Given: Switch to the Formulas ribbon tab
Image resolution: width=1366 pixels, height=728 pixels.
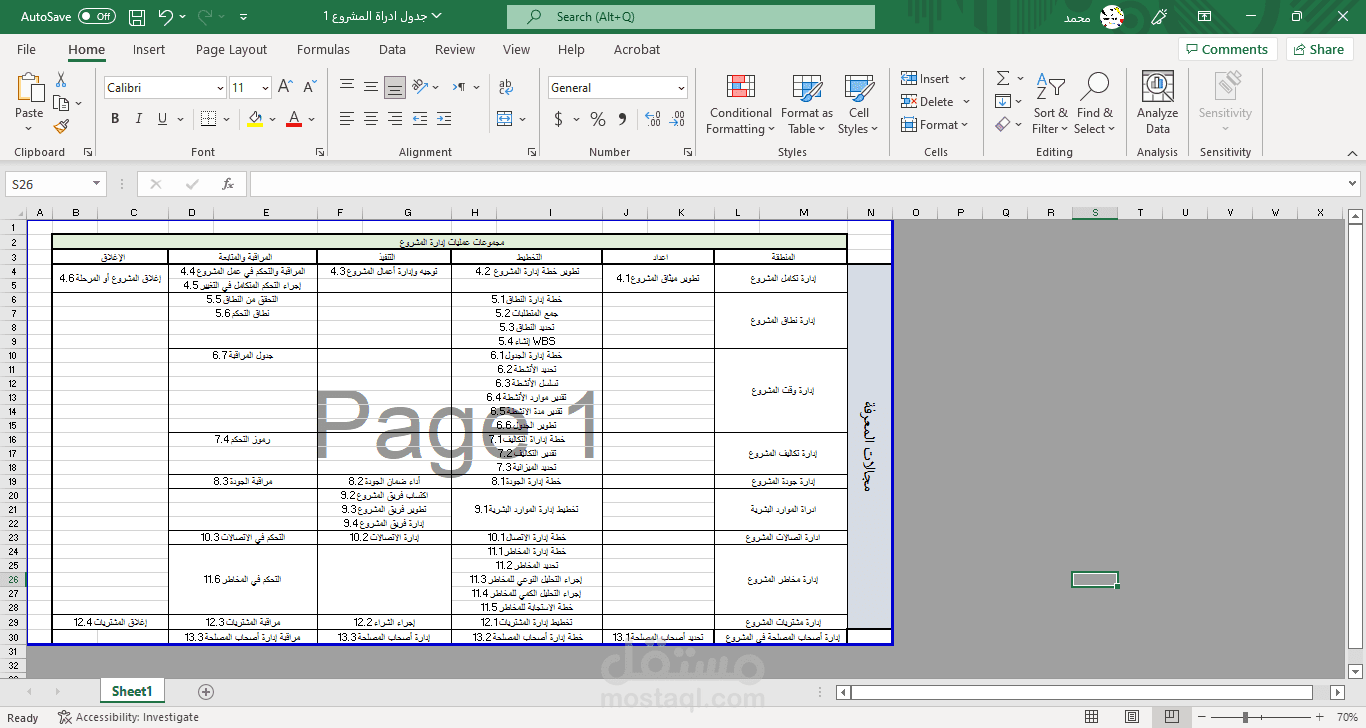Looking at the screenshot, I should point(323,49).
